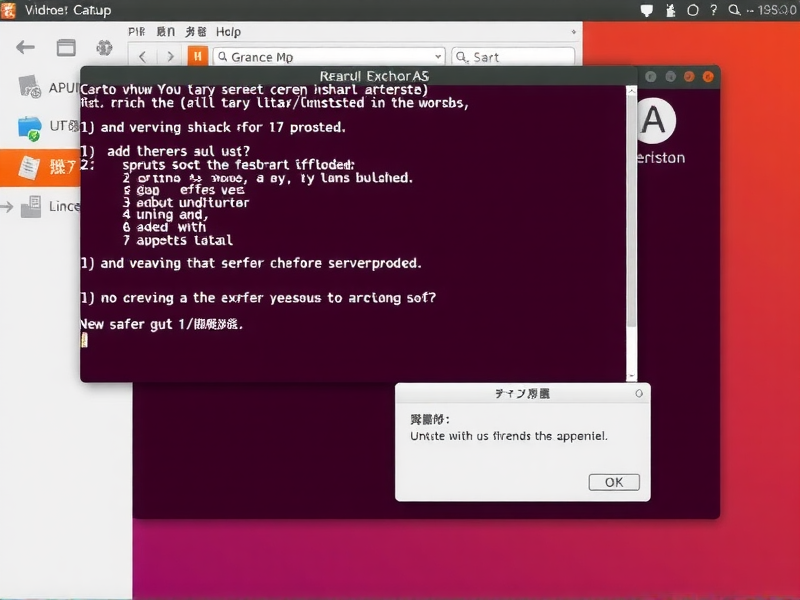Click the window icon beside the back arrow
Image resolution: width=800 pixels, height=600 pixels.
point(64,47)
